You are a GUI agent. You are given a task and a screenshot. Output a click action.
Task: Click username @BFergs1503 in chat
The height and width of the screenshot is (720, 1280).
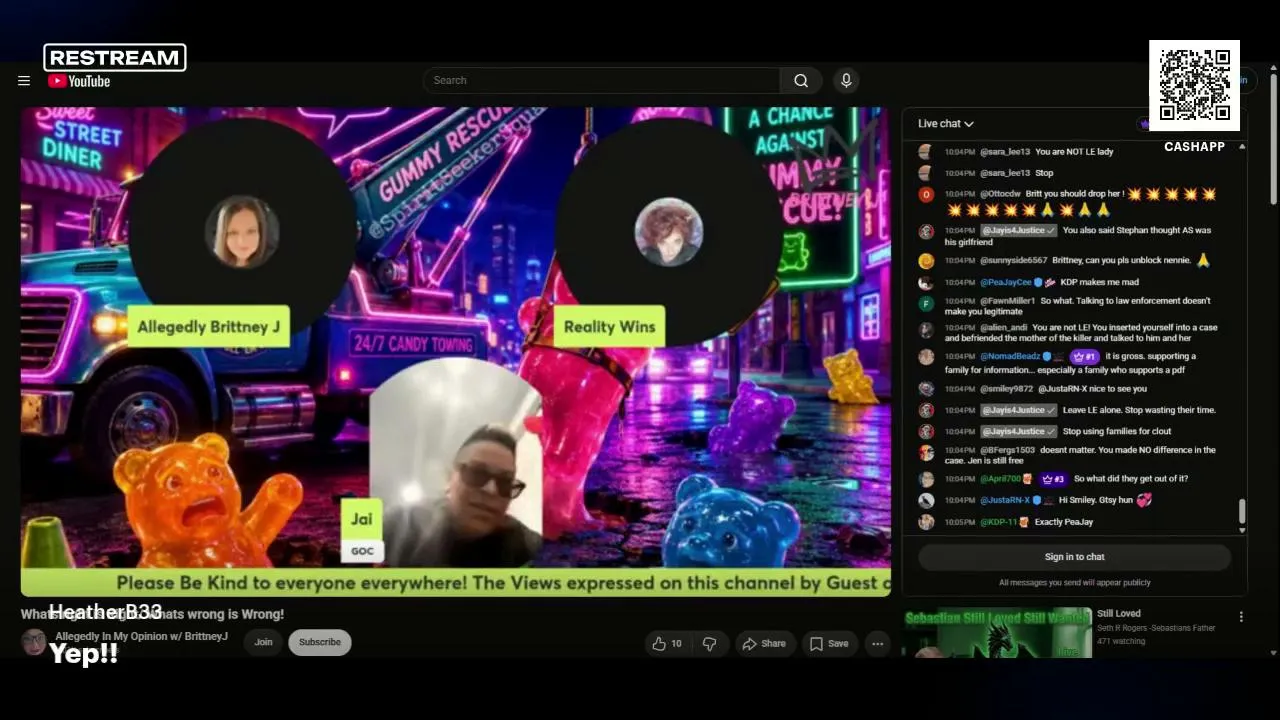(x=1007, y=451)
